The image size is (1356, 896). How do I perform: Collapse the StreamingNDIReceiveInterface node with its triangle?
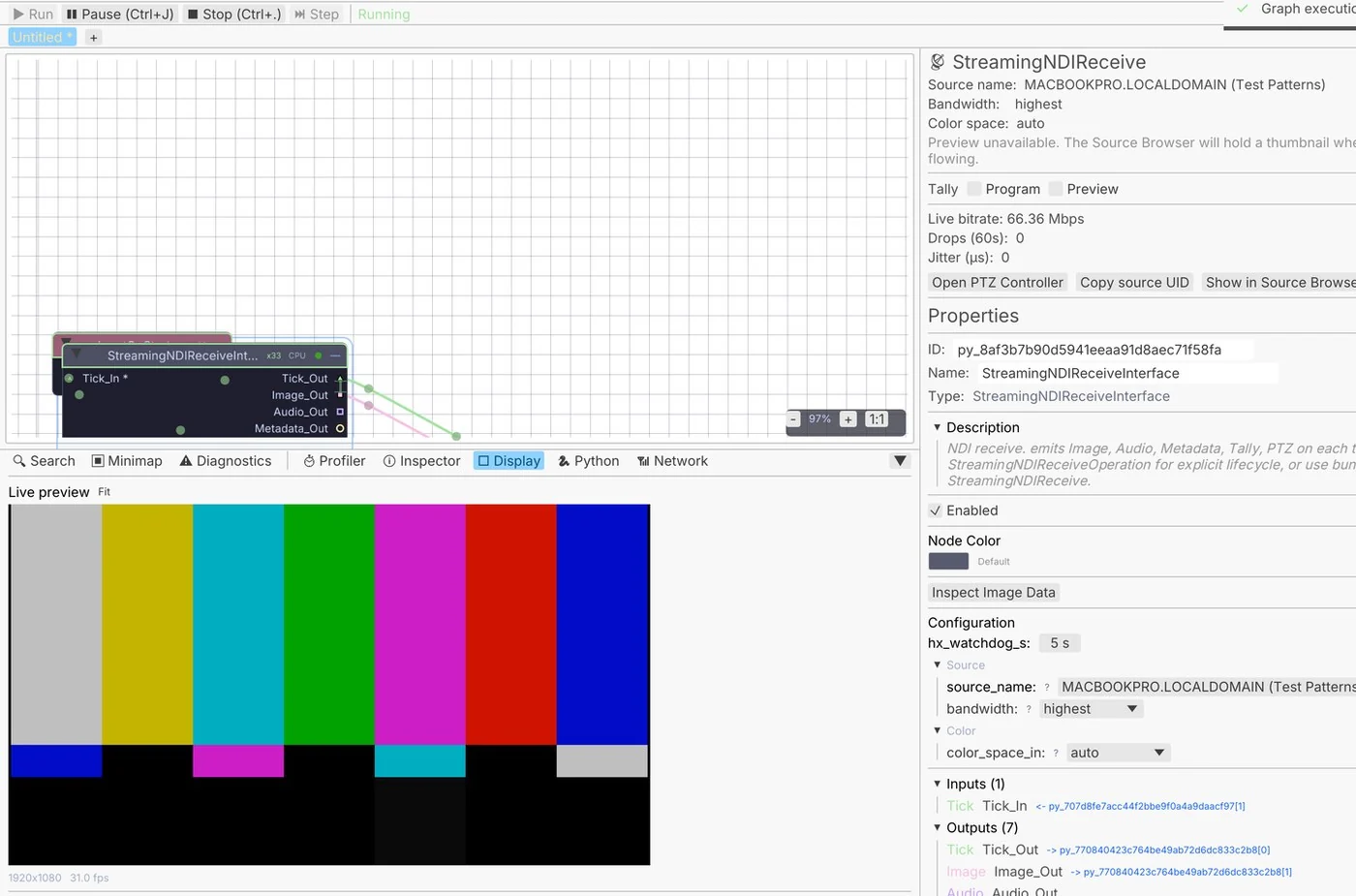(x=76, y=355)
